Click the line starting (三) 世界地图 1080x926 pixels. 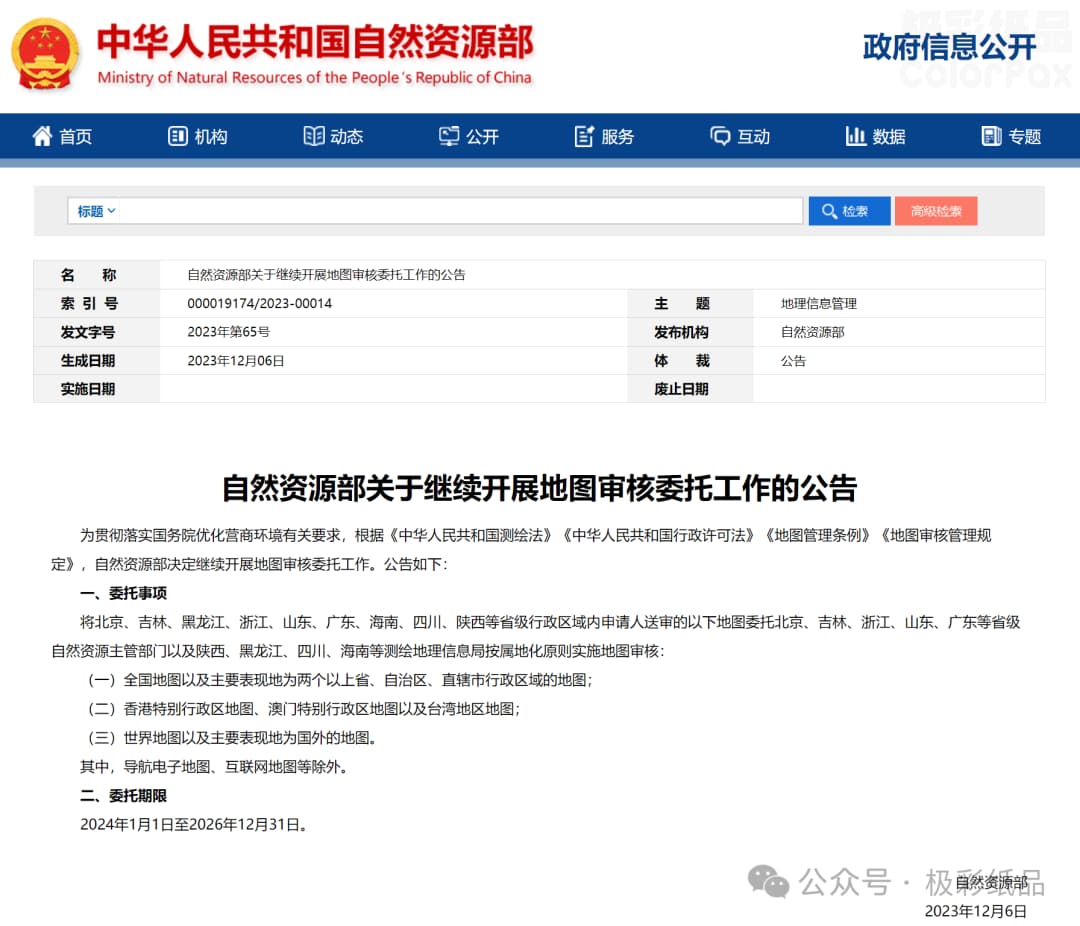point(232,738)
